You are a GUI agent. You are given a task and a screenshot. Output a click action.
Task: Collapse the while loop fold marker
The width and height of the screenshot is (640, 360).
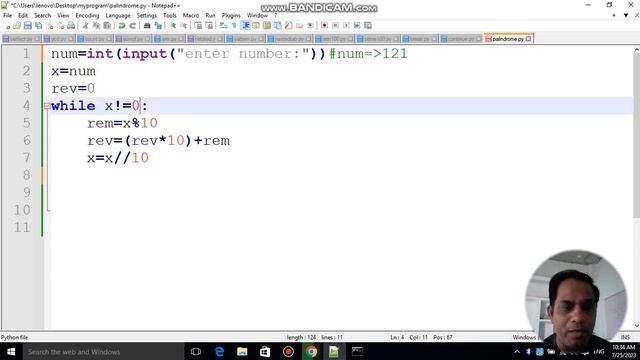click(x=47, y=106)
